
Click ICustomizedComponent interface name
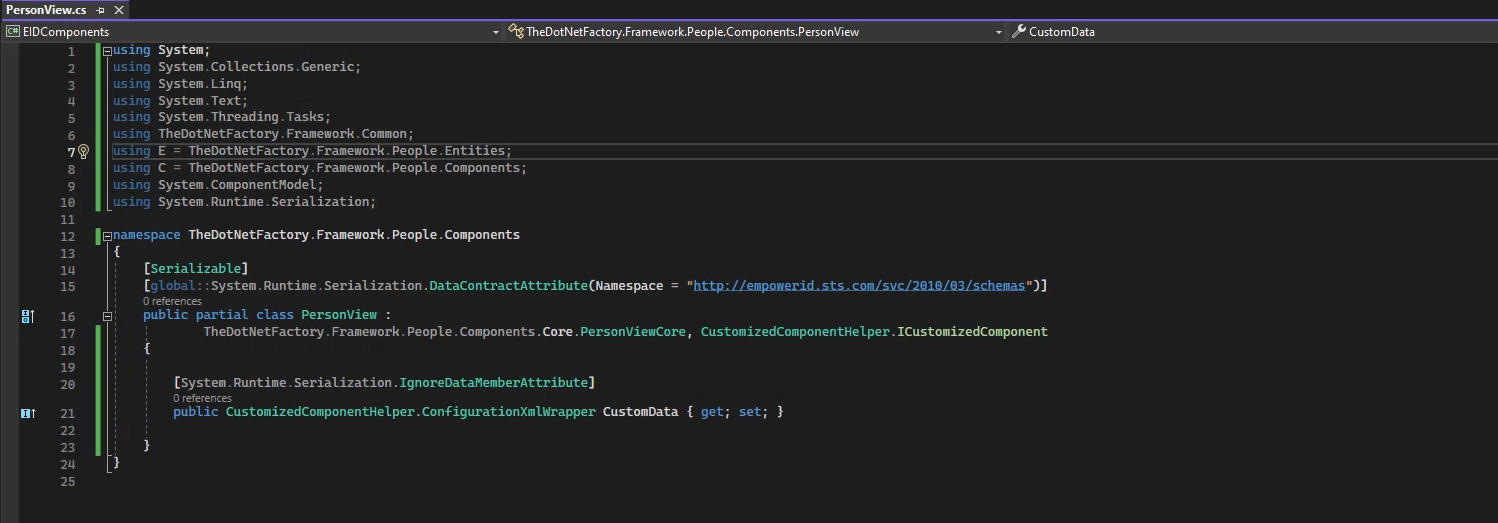click(973, 331)
